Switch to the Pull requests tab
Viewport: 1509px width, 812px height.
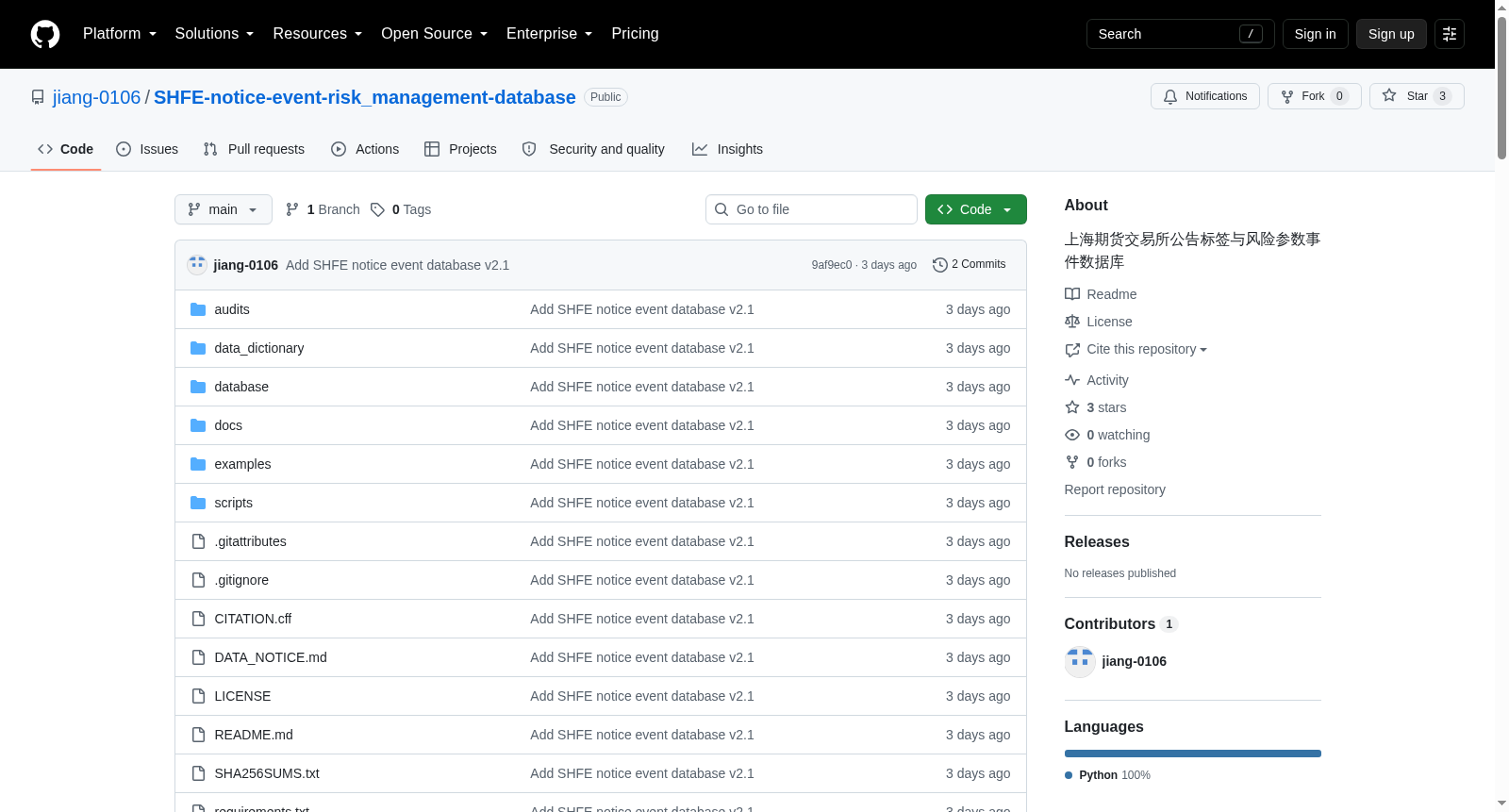254,149
